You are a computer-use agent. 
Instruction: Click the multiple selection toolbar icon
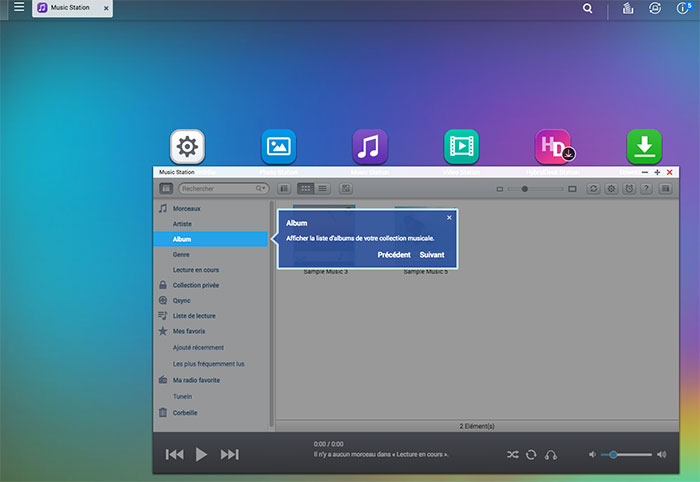[346, 189]
